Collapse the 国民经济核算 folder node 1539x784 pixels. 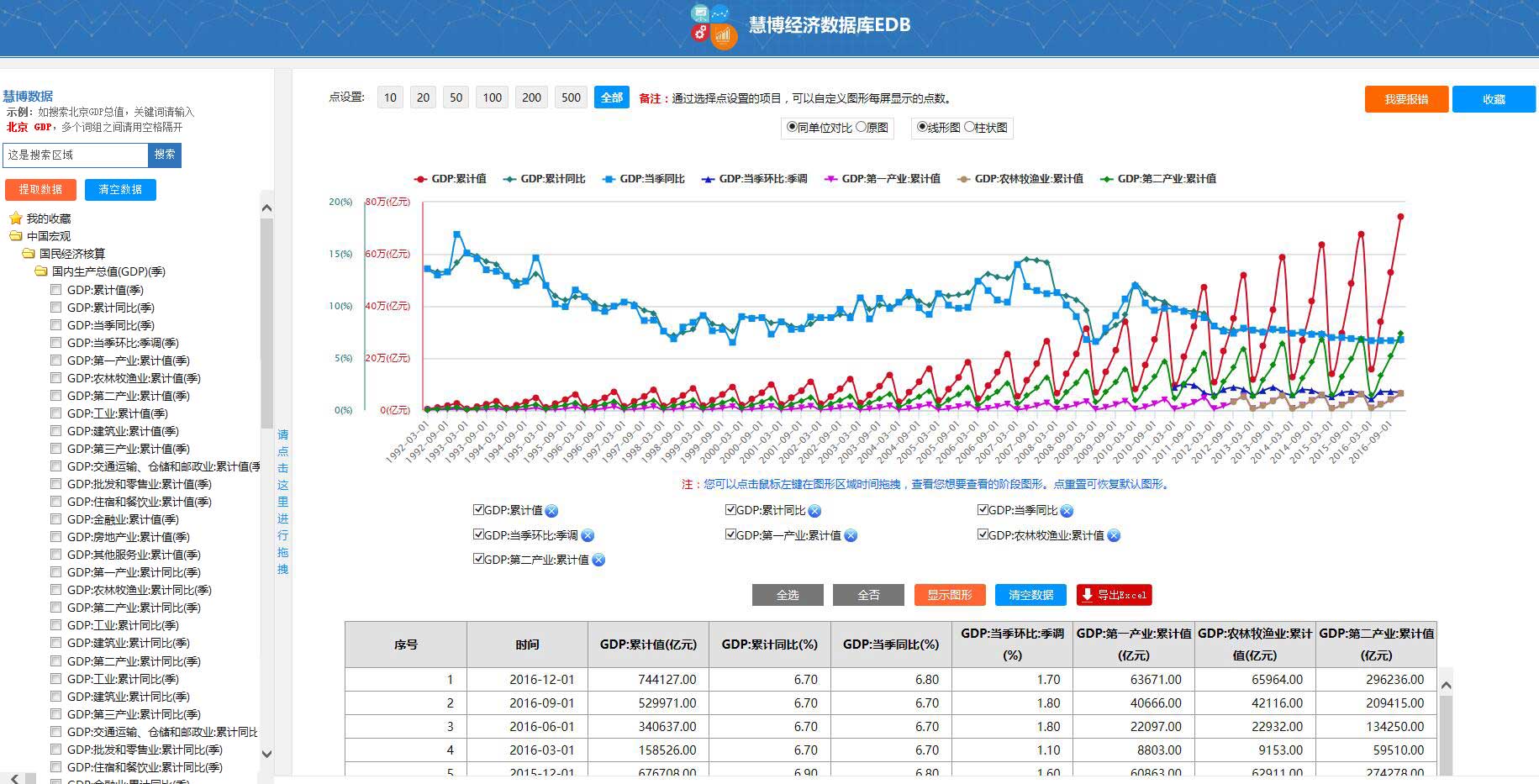coord(29,254)
